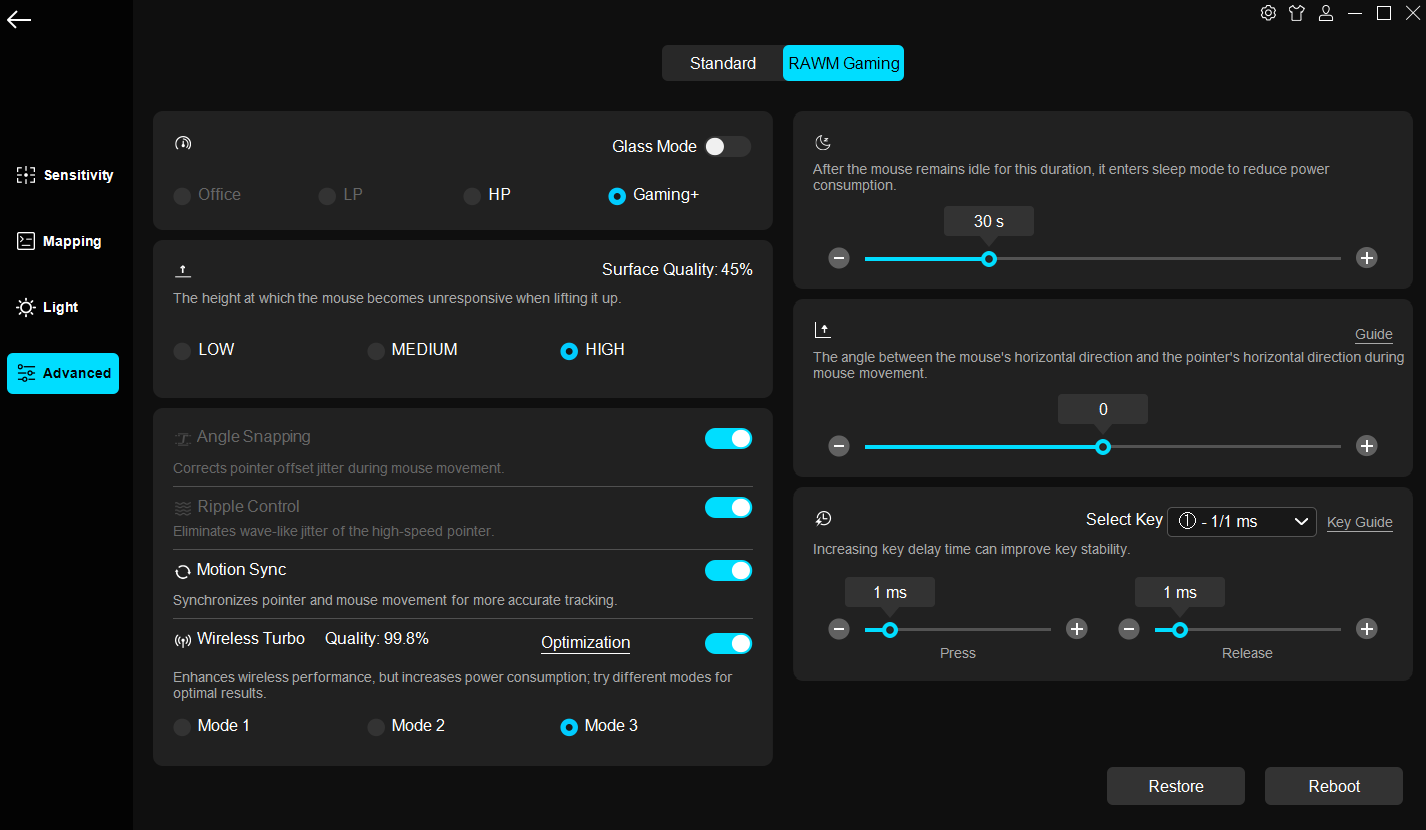This screenshot has width=1426, height=830.
Task: Click the Reboot button
Action: (x=1334, y=786)
